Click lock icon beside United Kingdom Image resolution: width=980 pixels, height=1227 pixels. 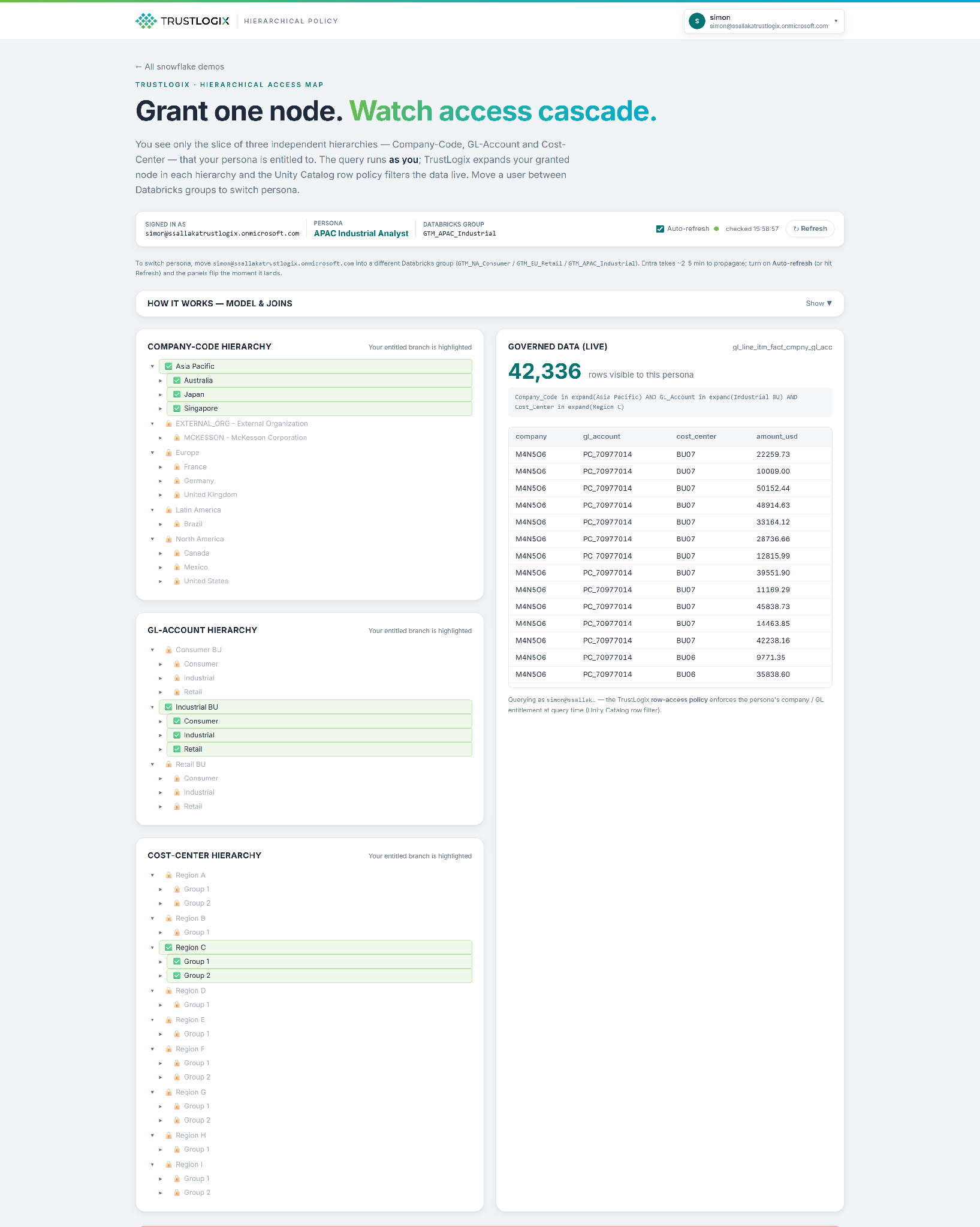pyautogui.click(x=177, y=495)
